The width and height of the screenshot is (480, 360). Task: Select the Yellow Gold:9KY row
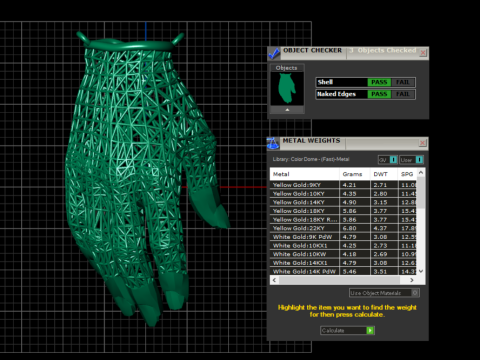[x=343, y=185]
